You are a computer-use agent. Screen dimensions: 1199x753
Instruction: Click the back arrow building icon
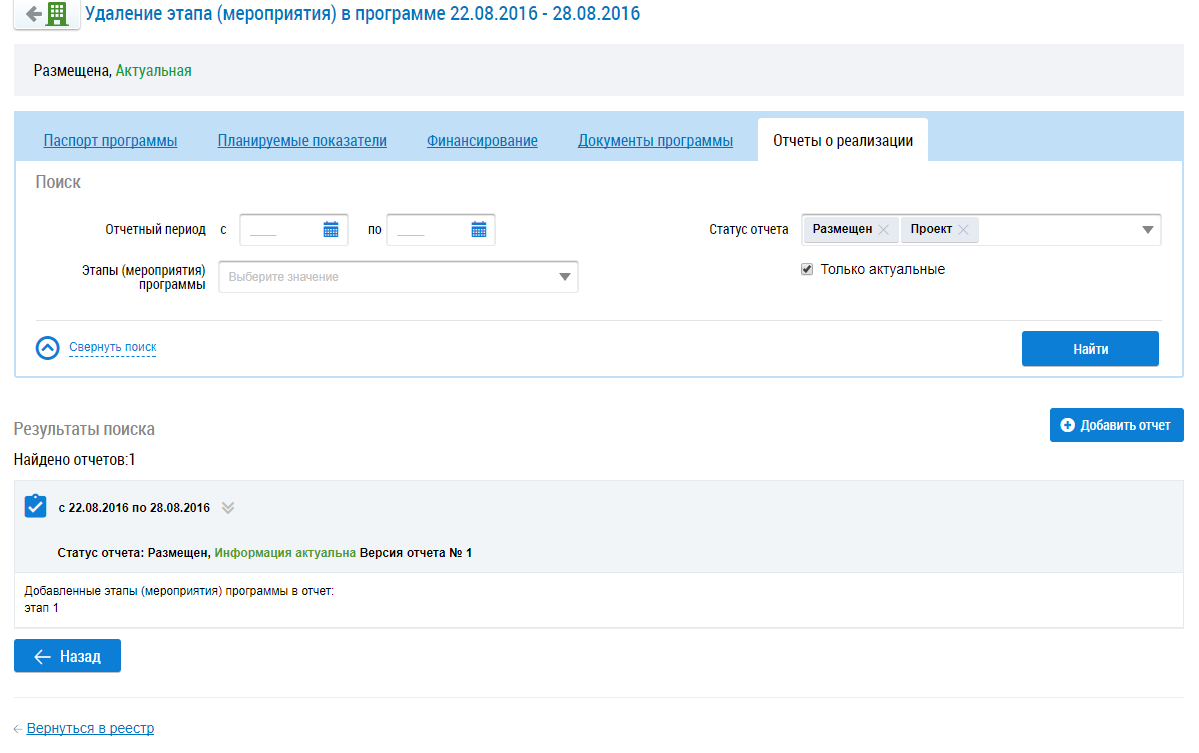(x=46, y=14)
